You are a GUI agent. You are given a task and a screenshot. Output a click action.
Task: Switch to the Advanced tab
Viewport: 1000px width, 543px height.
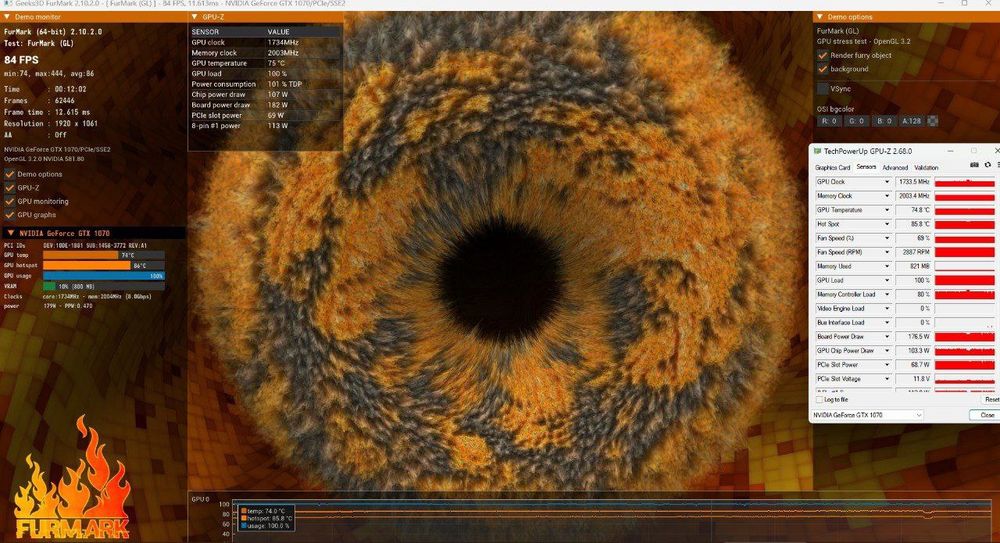coord(895,167)
